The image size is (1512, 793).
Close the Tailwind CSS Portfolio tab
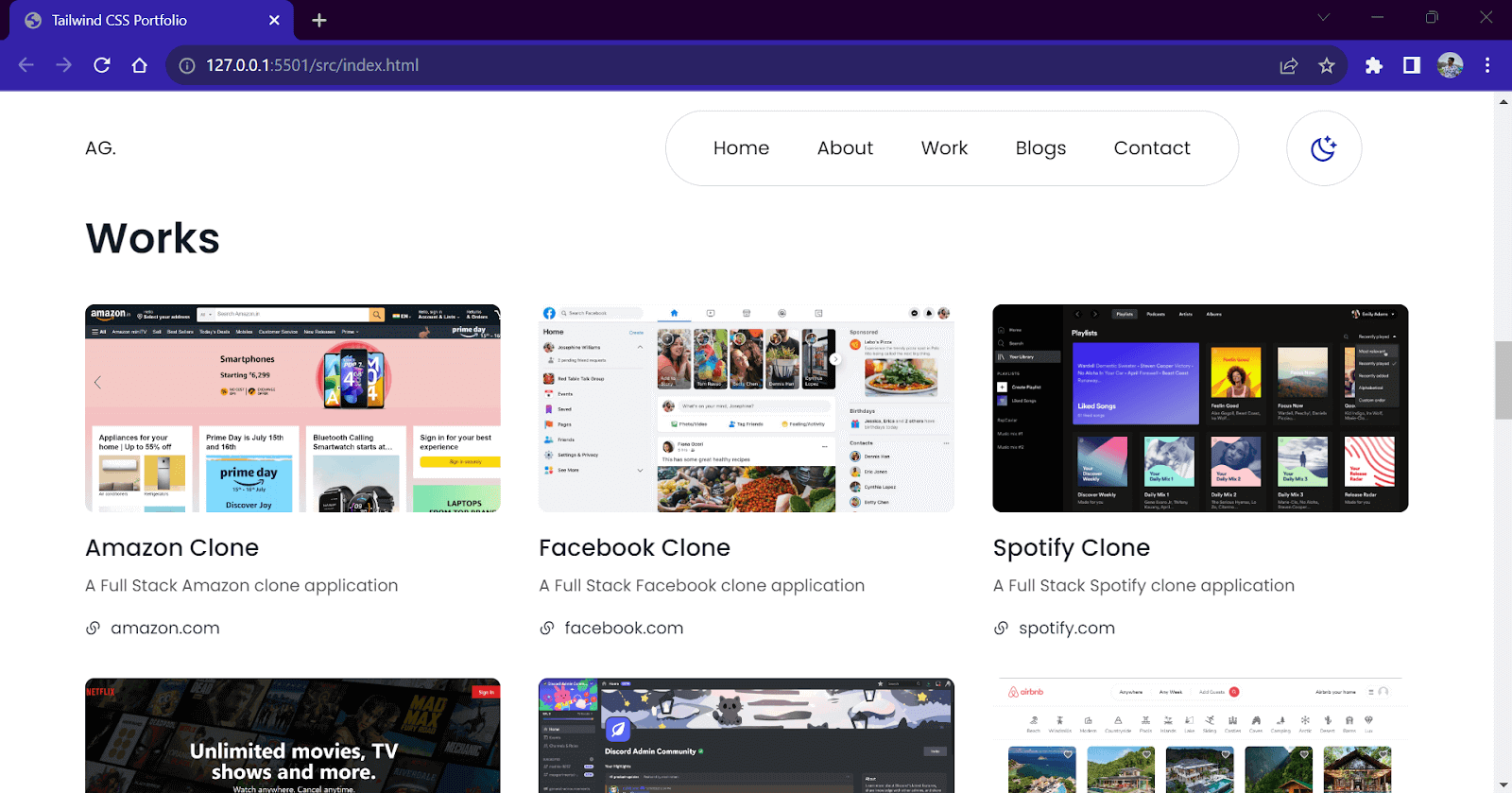pyautogui.click(x=274, y=20)
